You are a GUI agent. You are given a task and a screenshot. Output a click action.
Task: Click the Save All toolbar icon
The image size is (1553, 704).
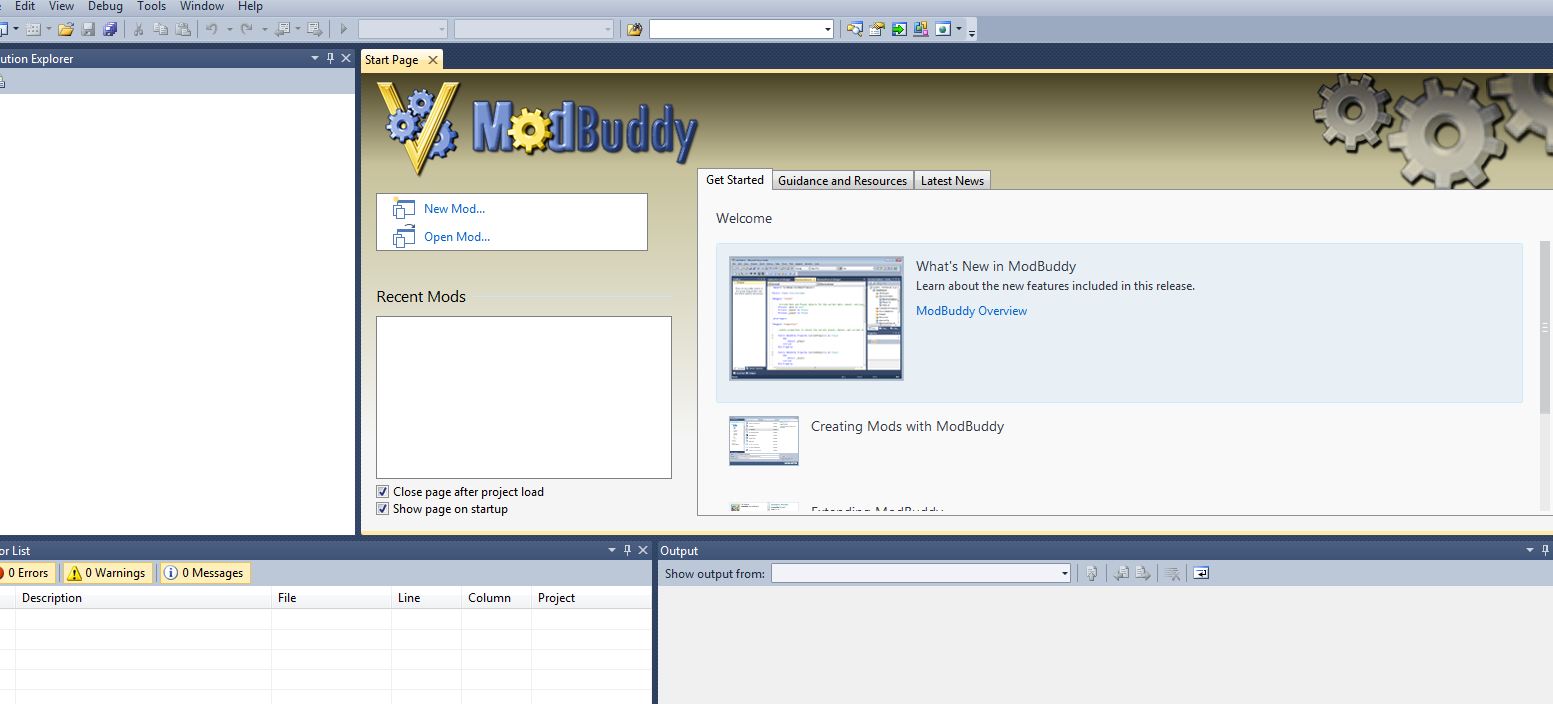tap(110, 29)
